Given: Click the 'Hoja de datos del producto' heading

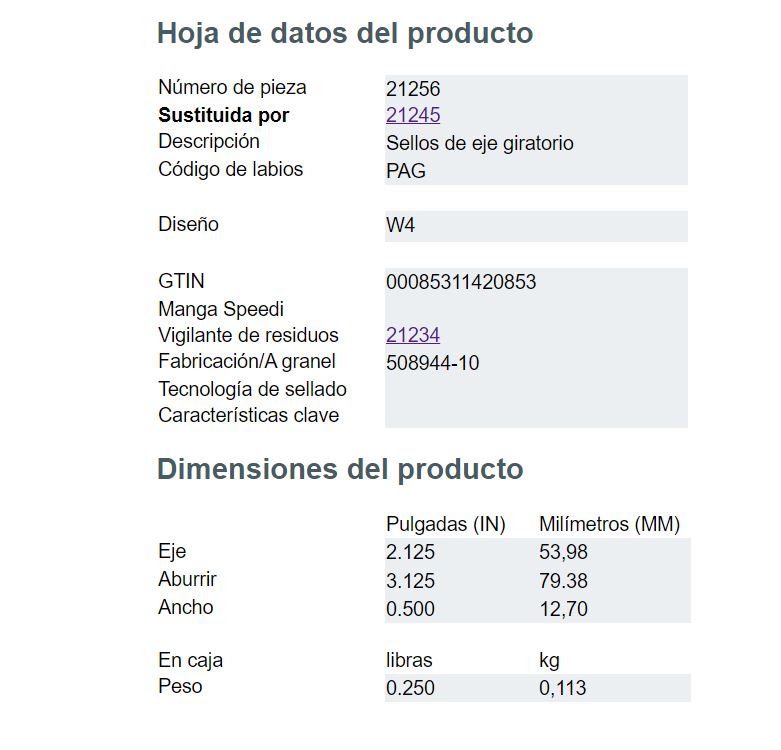Looking at the screenshot, I should tap(345, 33).
